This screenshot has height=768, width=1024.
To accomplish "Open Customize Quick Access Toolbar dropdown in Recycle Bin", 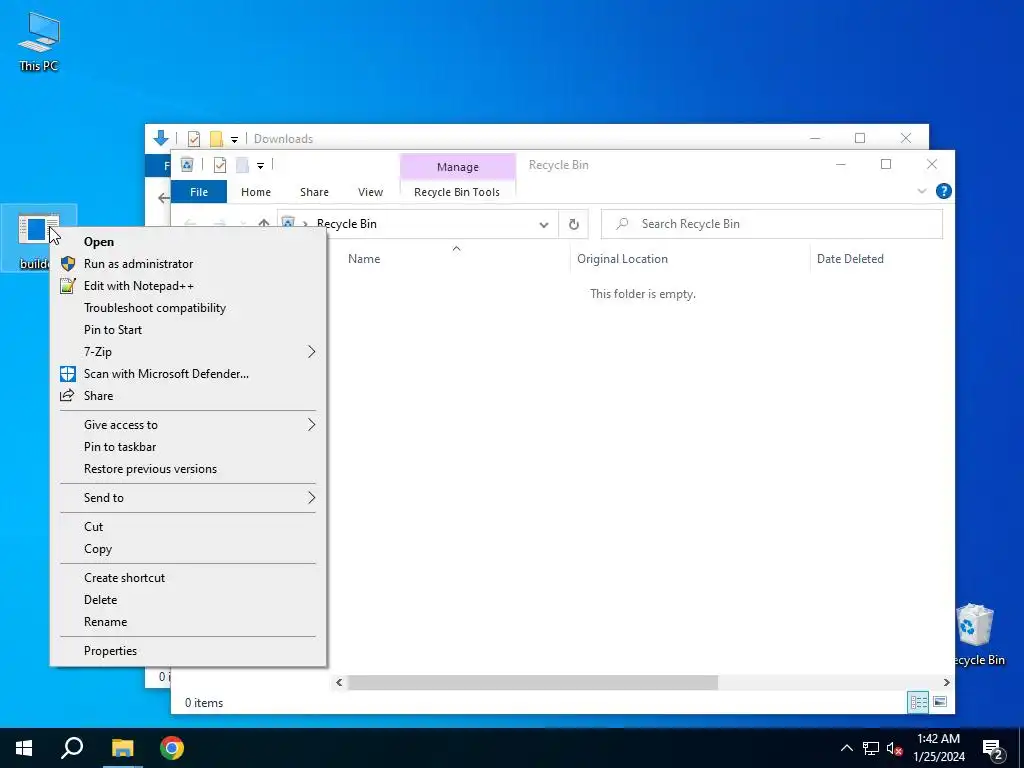I will 260,166.
